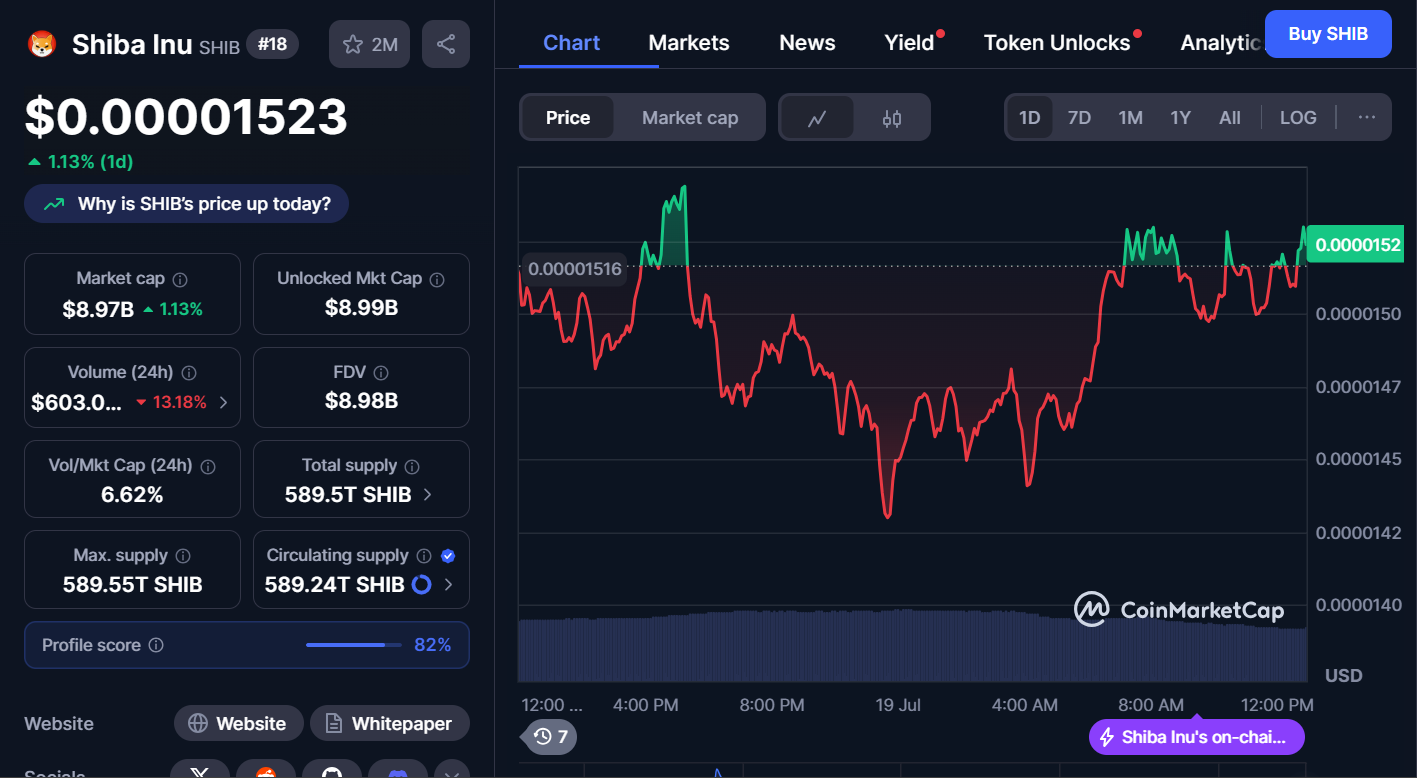Open the Website link button

239,723
